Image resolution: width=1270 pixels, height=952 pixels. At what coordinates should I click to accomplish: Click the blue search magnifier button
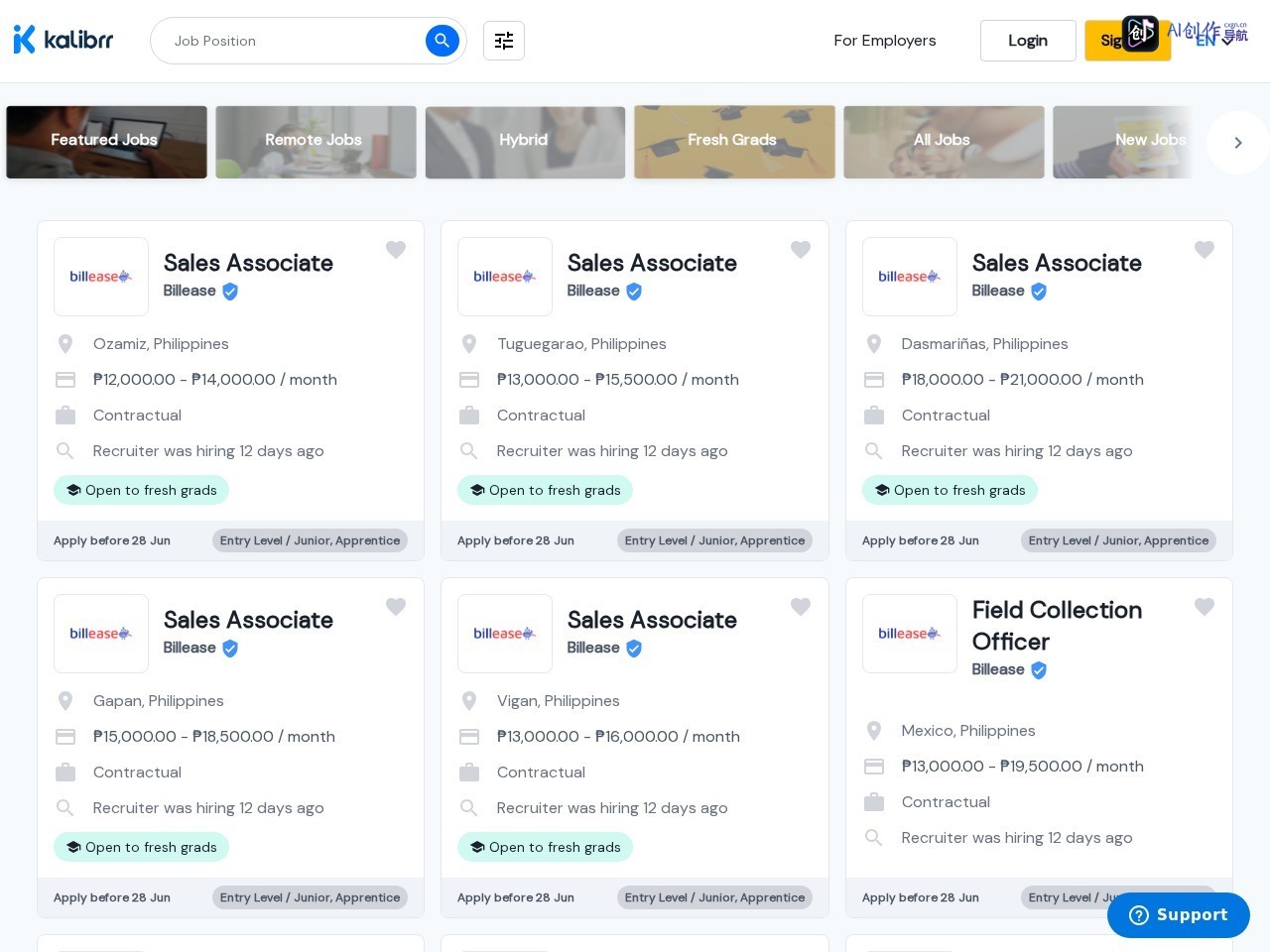(x=443, y=41)
